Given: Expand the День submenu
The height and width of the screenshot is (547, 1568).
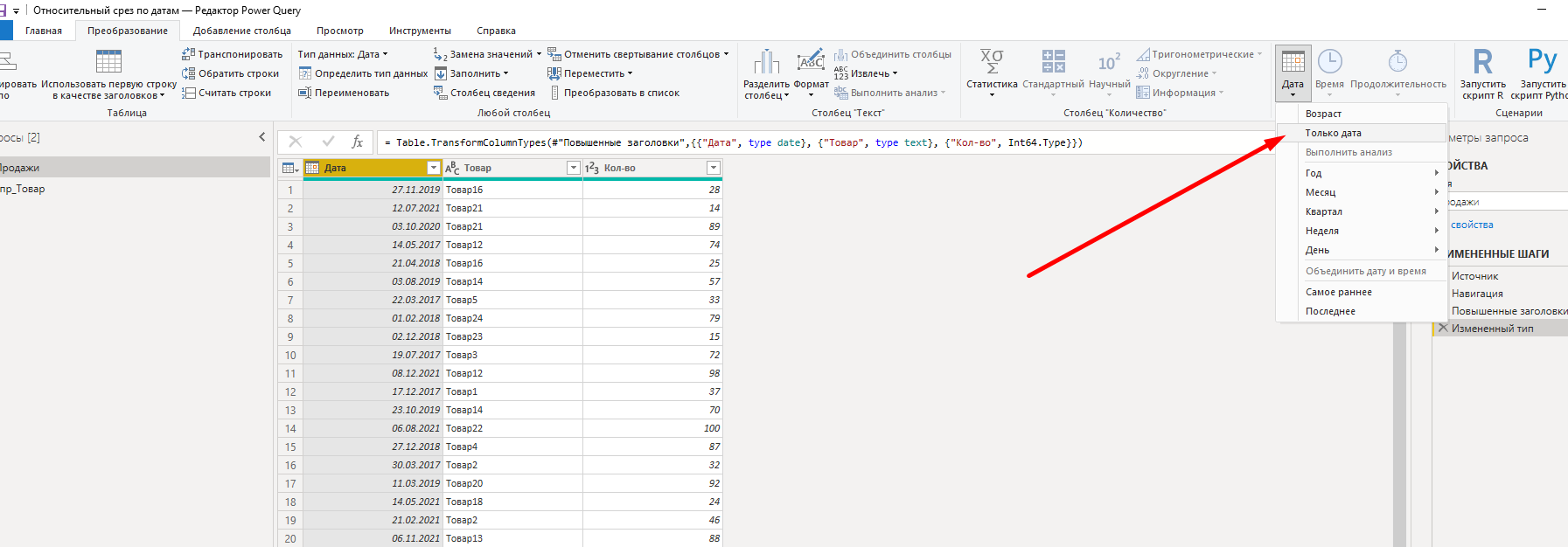Looking at the screenshot, I should (x=1362, y=250).
